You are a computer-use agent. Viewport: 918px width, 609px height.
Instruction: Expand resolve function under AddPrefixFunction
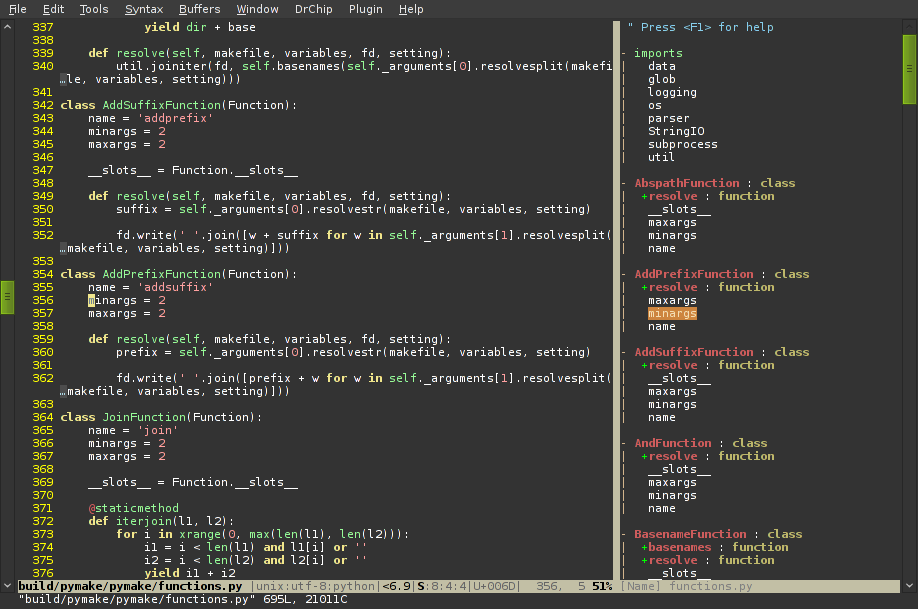click(645, 287)
